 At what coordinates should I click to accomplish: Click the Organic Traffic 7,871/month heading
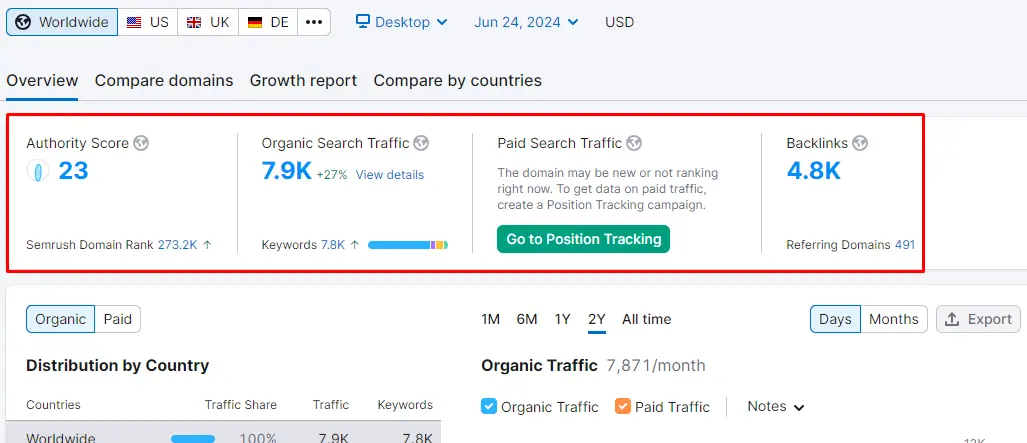593,365
